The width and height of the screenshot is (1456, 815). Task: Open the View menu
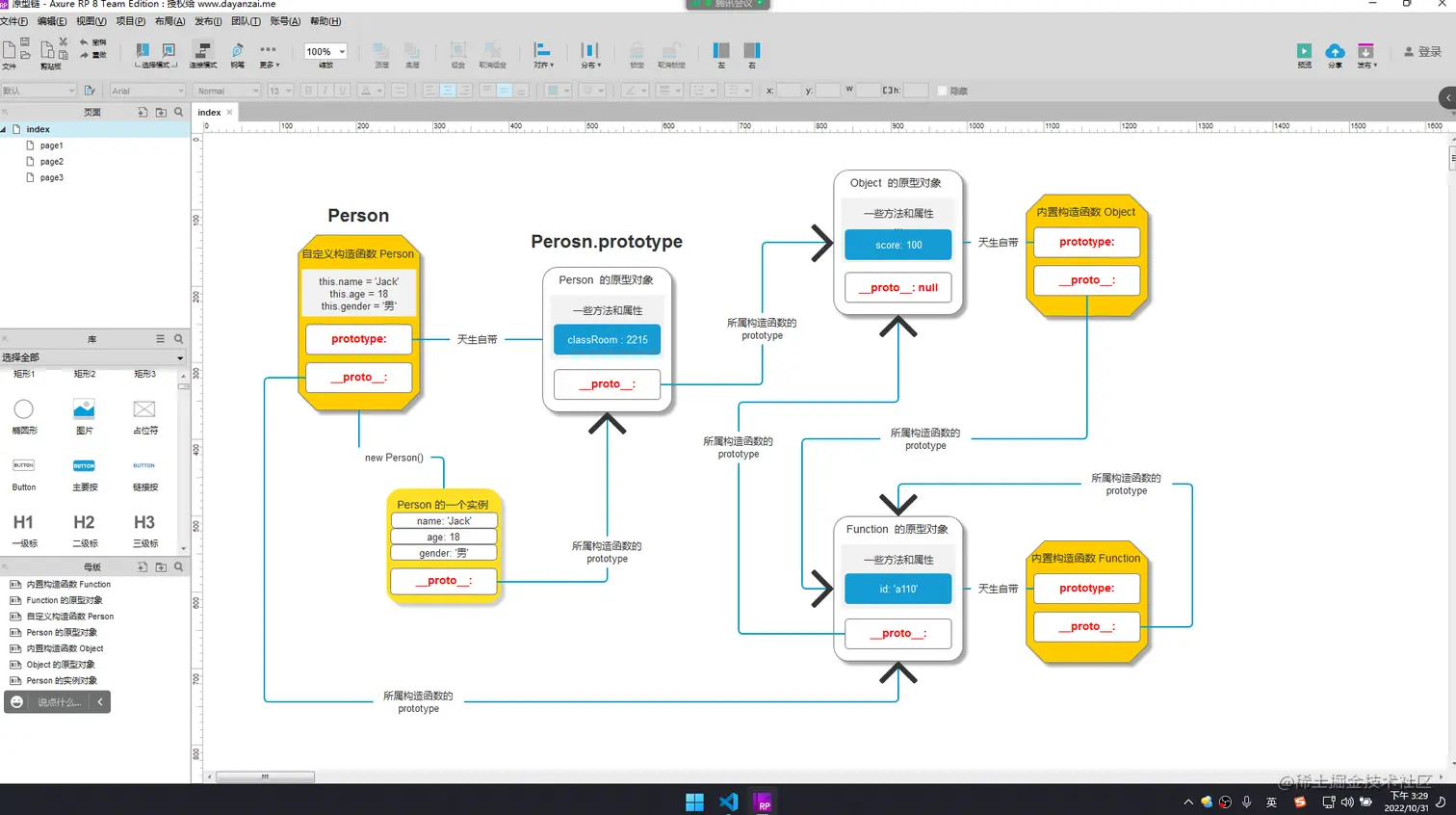pos(91,21)
